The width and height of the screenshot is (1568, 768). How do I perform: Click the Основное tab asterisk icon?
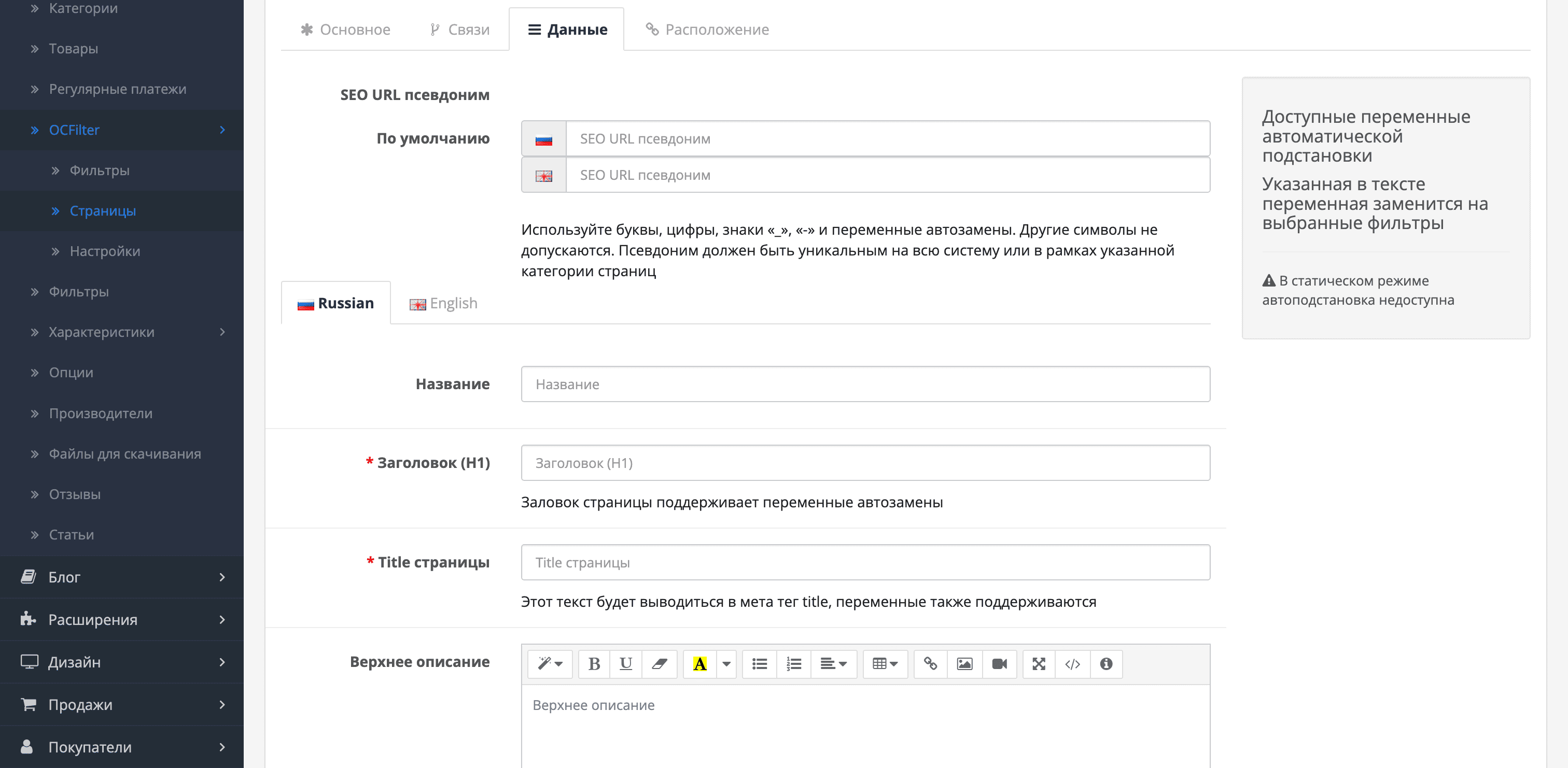coord(307,29)
